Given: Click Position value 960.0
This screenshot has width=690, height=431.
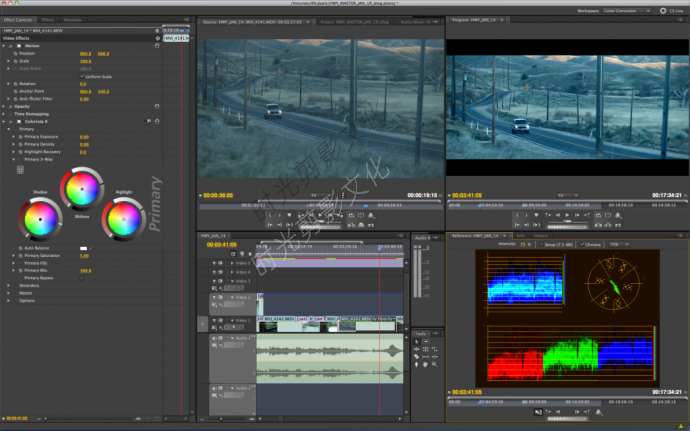Looking at the screenshot, I should [85, 54].
